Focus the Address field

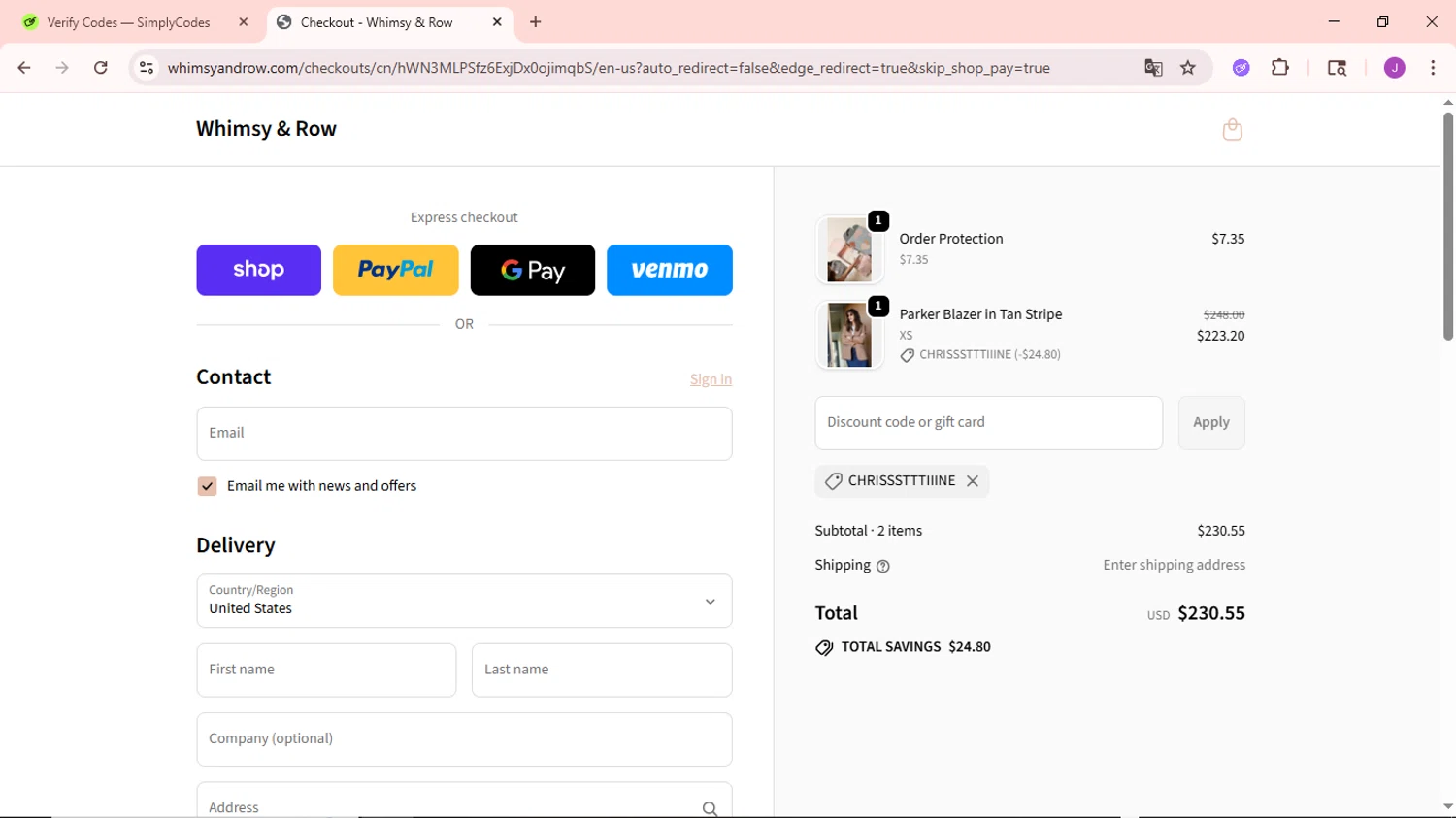pyautogui.click(x=464, y=802)
